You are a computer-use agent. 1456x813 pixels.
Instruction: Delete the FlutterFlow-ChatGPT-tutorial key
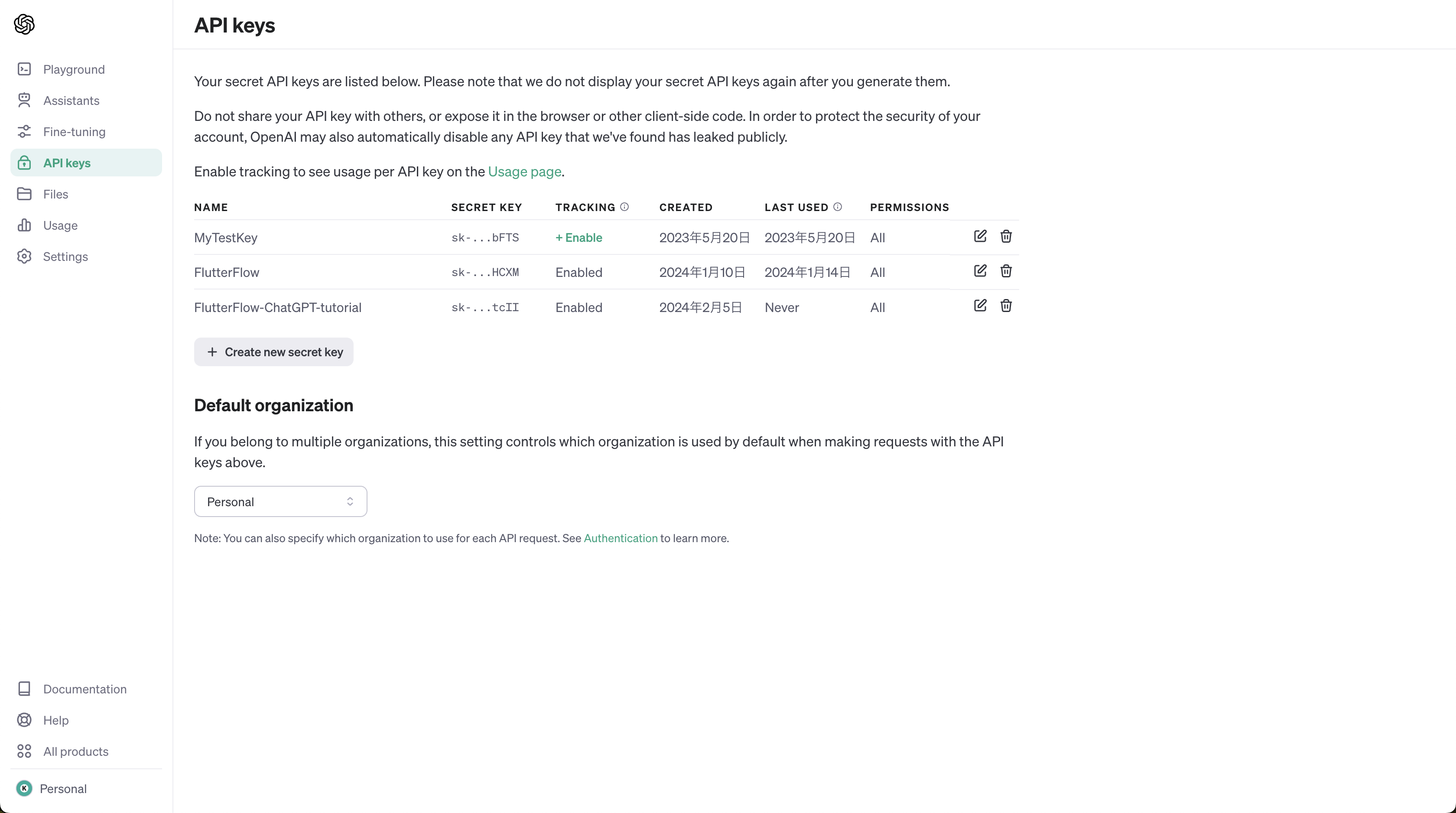point(1006,306)
